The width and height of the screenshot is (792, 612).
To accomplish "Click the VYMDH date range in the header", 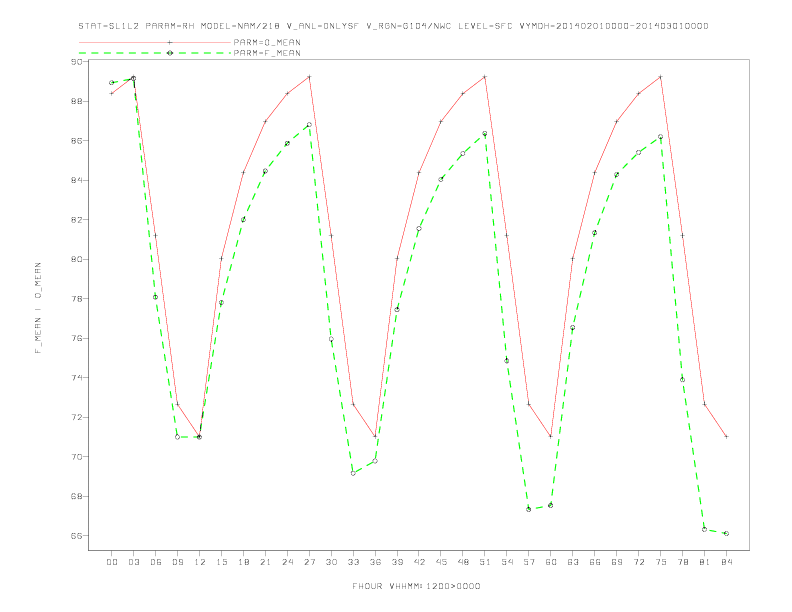I will (614, 26).
